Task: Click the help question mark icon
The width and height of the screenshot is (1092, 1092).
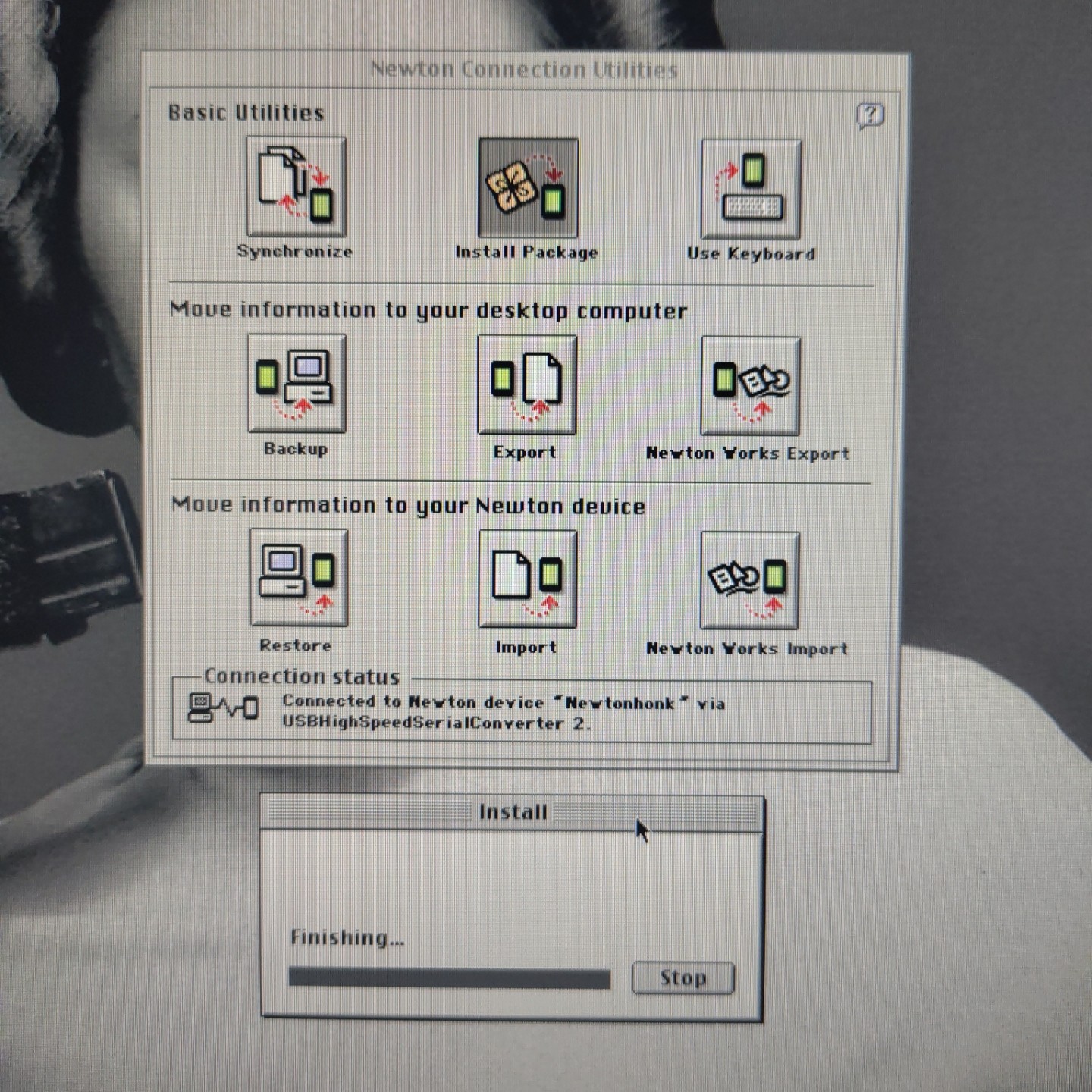Action: click(870, 116)
